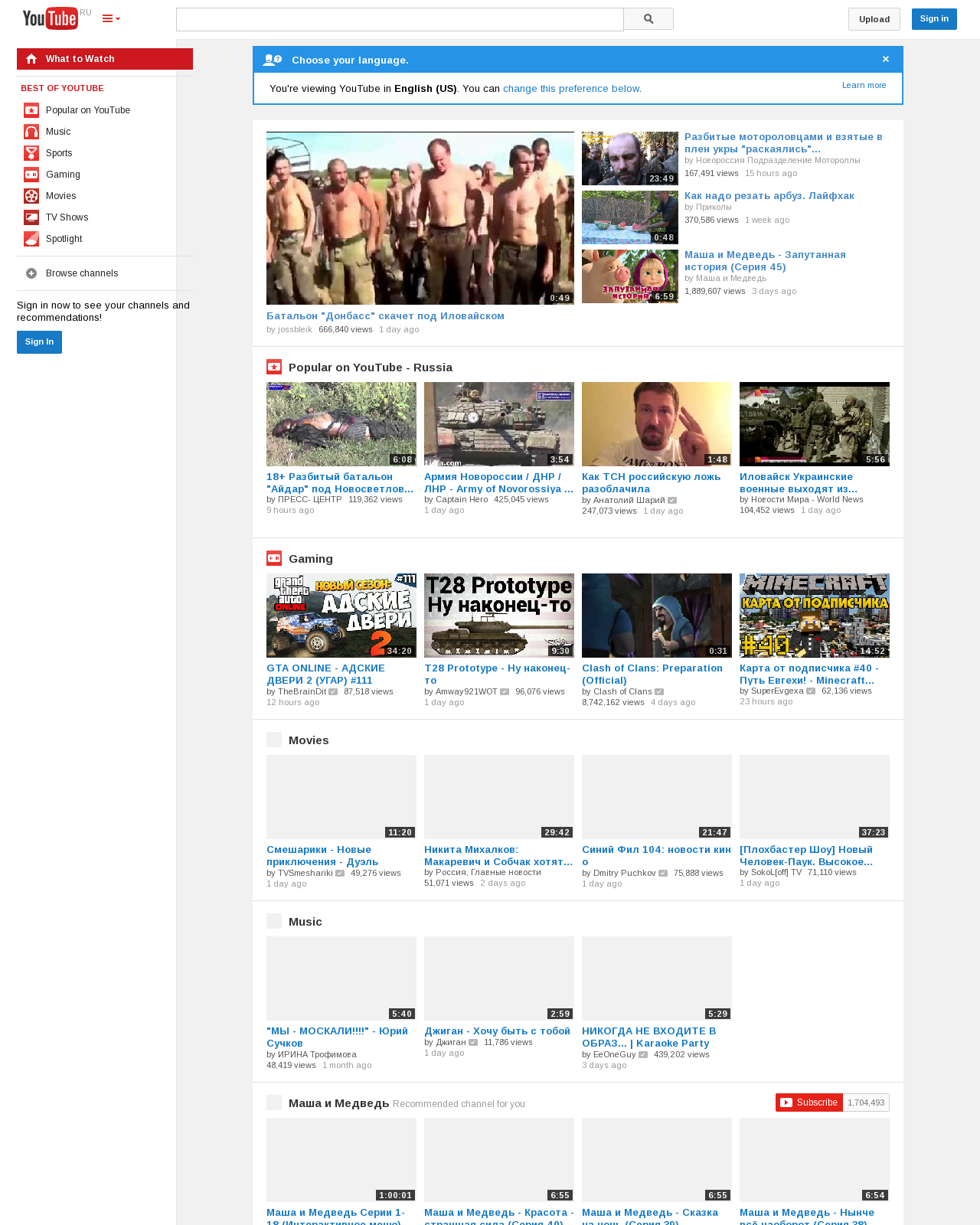Click the Music headphones sidebar icon
Image resolution: width=980 pixels, height=1225 pixels.
[31, 132]
